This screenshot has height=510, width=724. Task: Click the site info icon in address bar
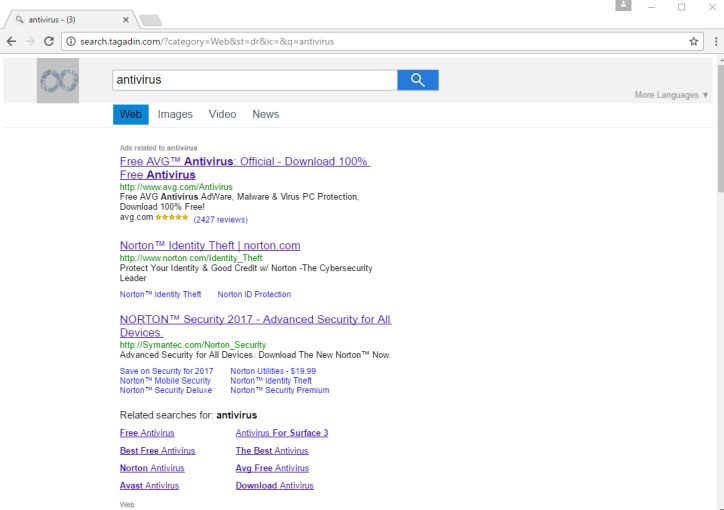(71, 42)
